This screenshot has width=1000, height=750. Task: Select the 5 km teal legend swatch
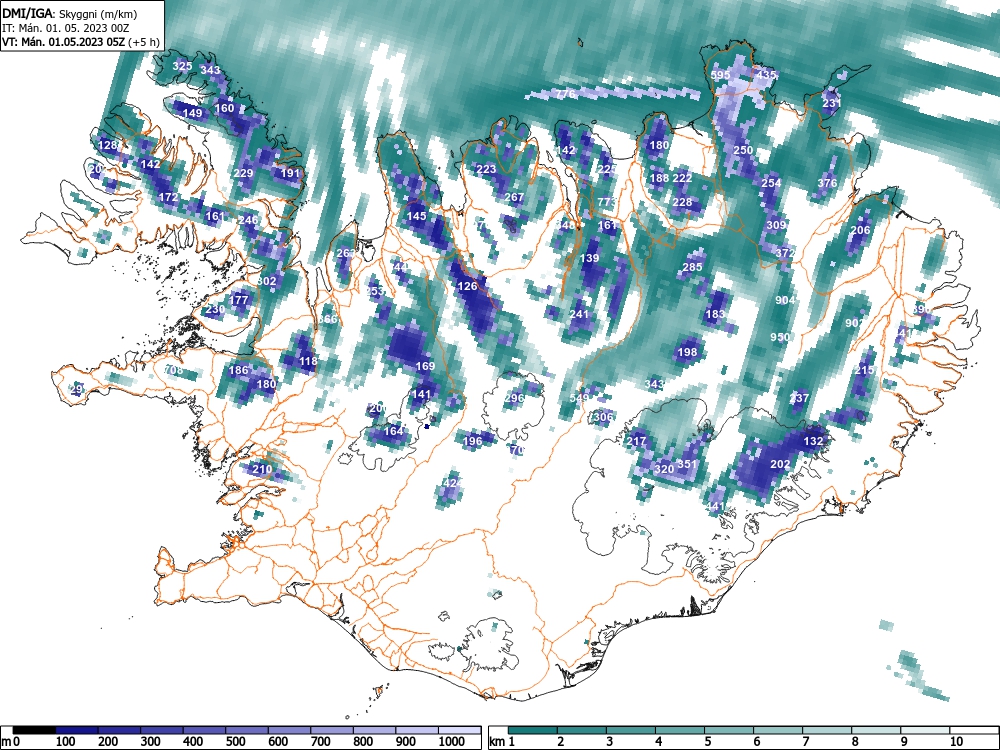click(728, 730)
